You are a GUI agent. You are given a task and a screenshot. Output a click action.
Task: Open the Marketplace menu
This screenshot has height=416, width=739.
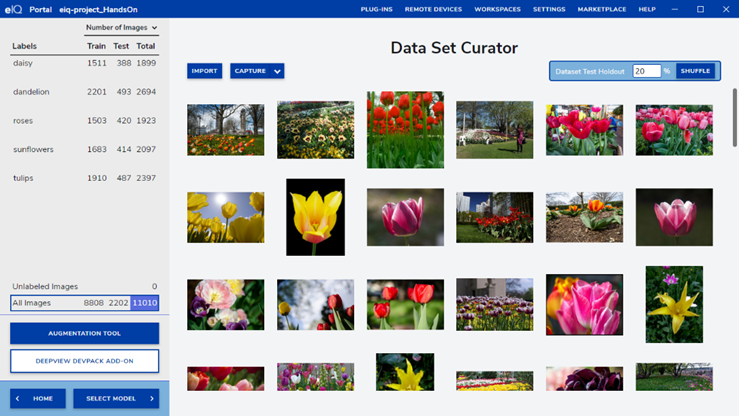pos(601,9)
